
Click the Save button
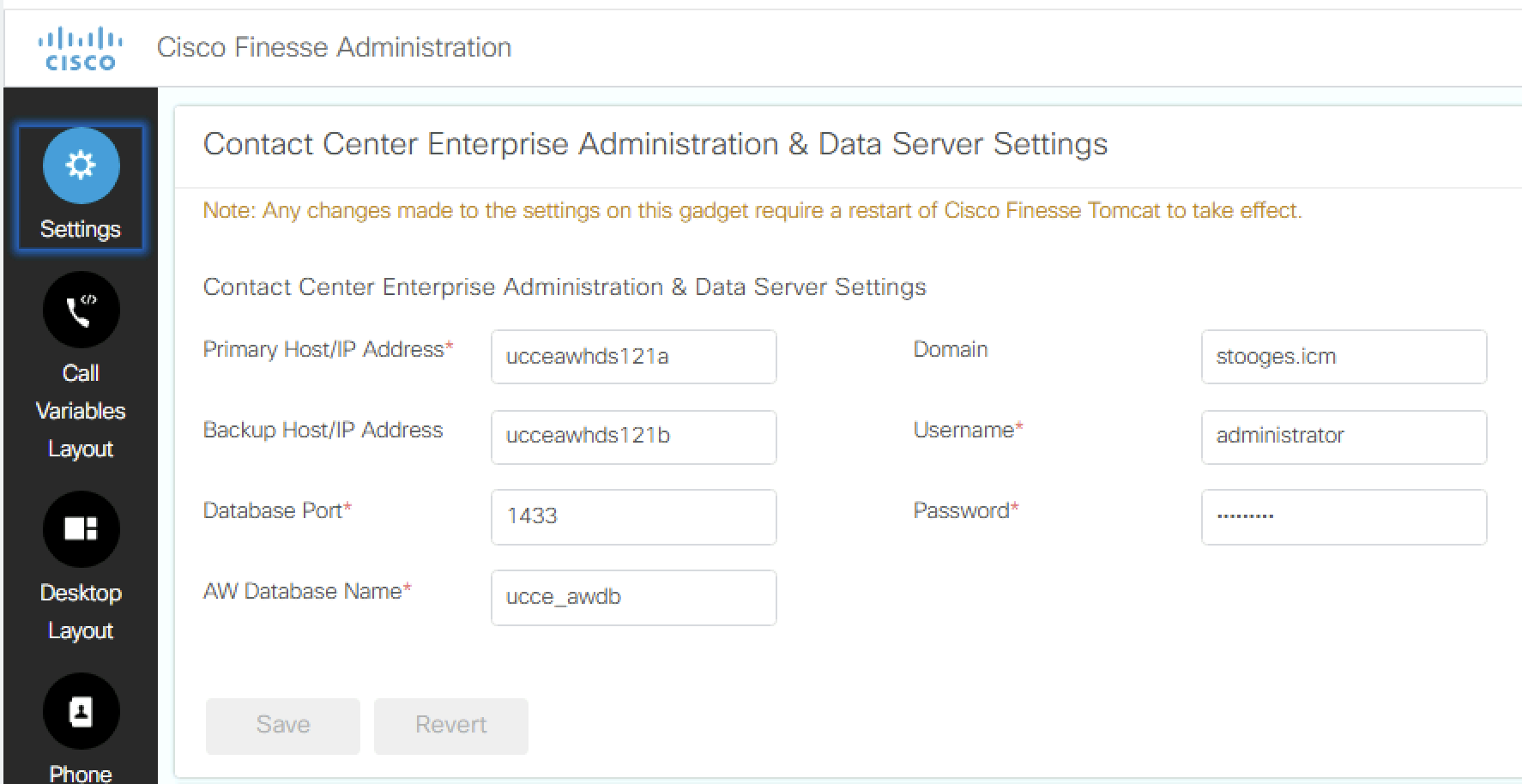(282, 725)
